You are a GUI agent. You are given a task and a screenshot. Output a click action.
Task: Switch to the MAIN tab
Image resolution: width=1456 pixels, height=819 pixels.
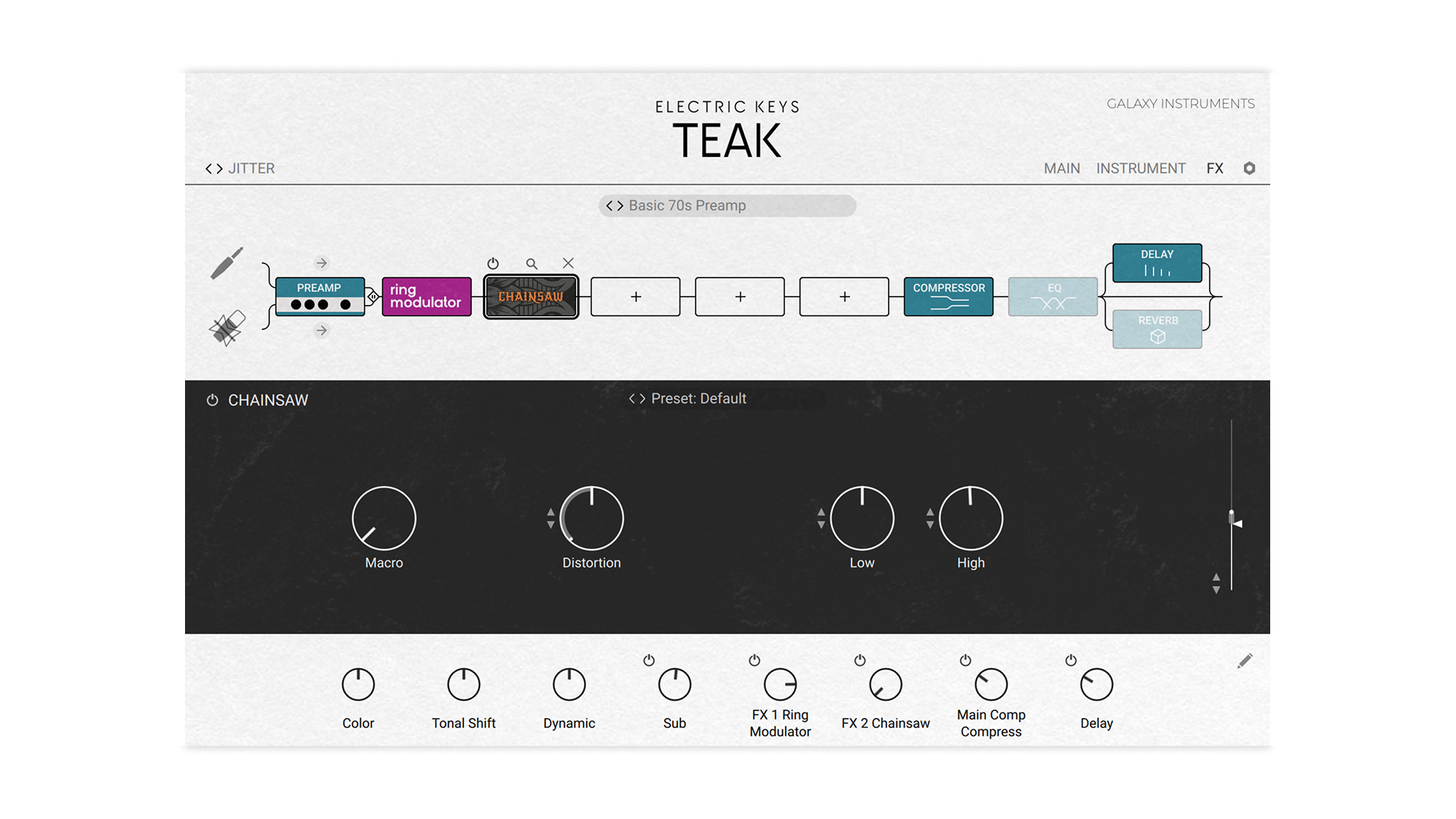pos(1062,168)
